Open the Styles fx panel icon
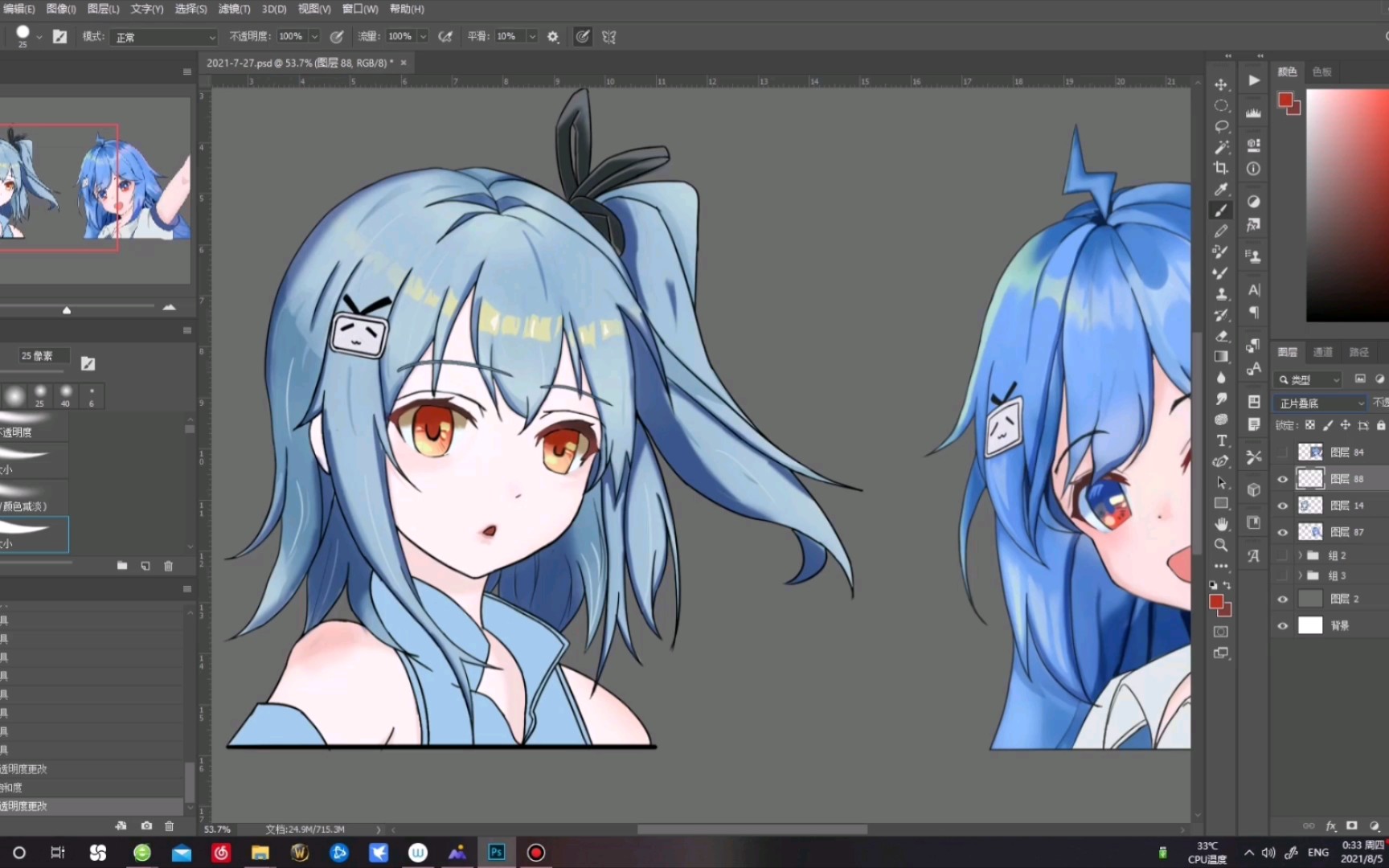 pos(1253,225)
